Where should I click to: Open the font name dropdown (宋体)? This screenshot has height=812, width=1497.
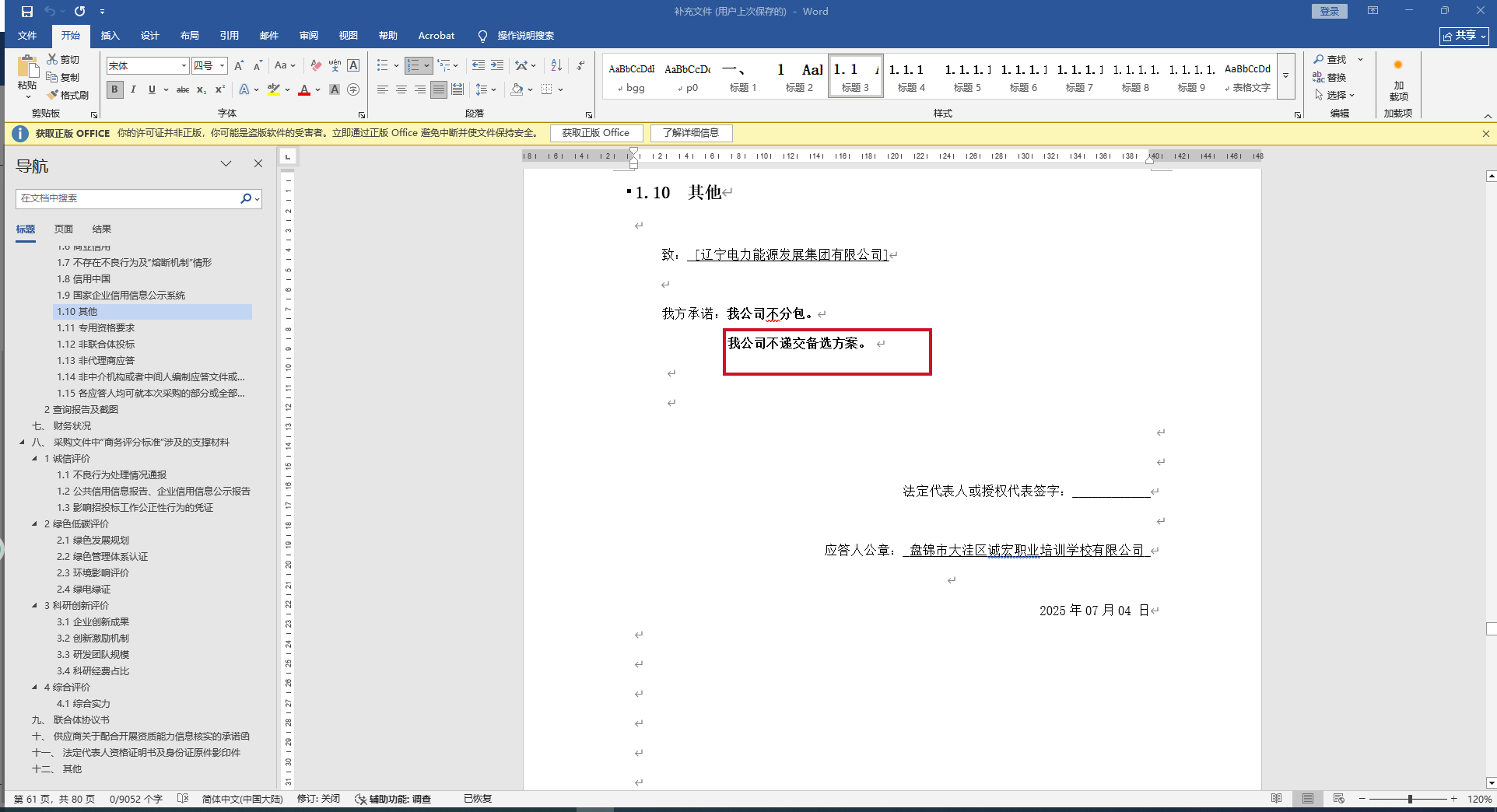pyautogui.click(x=184, y=66)
